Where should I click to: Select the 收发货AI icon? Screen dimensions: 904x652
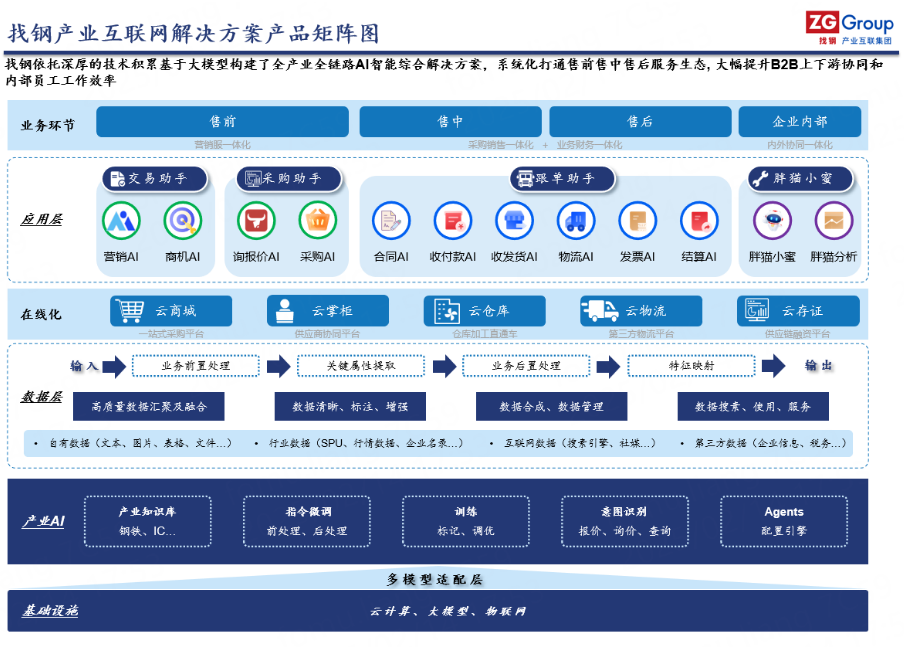click(515, 221)
